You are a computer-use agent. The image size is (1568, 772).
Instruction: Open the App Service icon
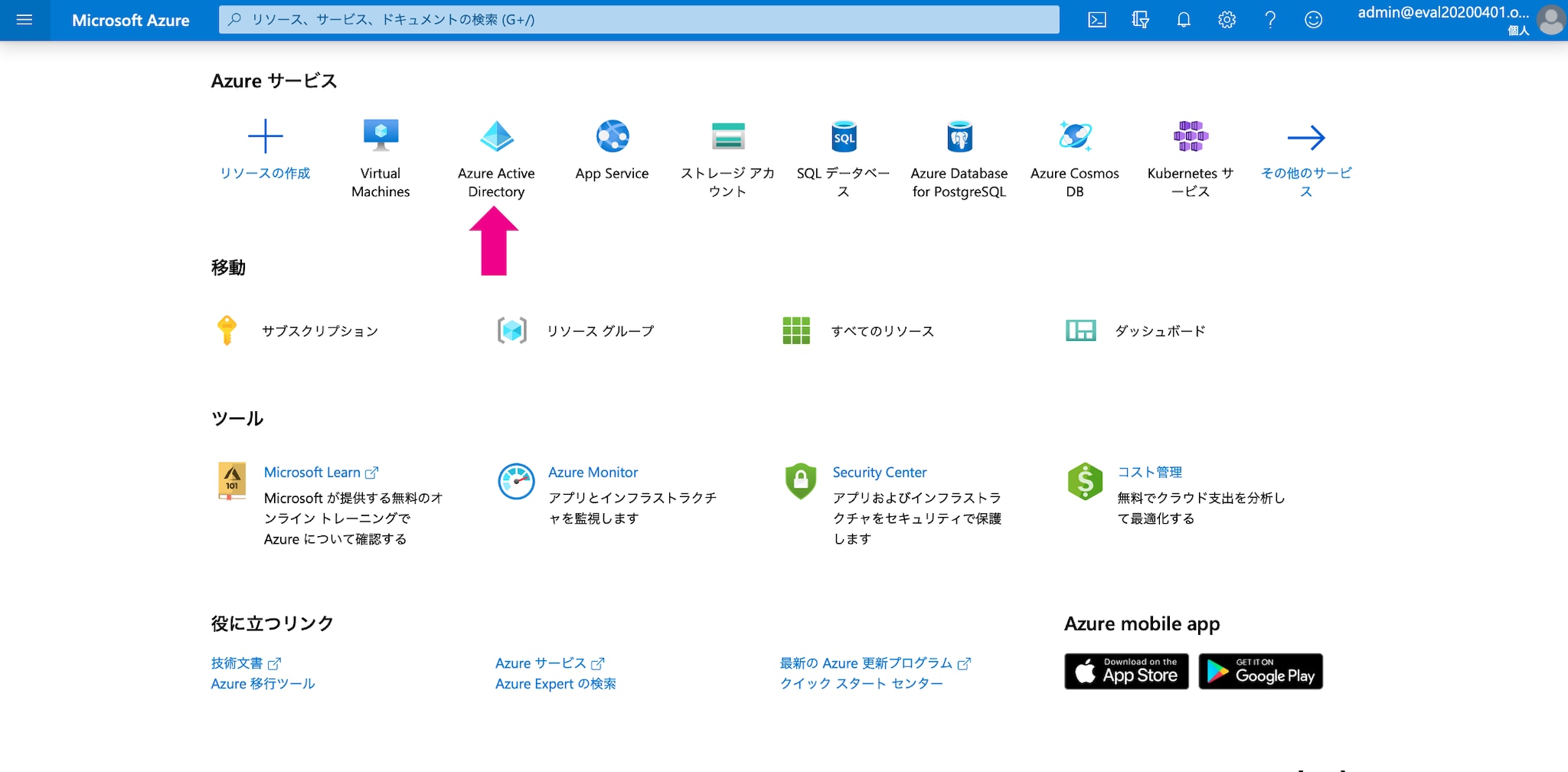click(612, 136)
